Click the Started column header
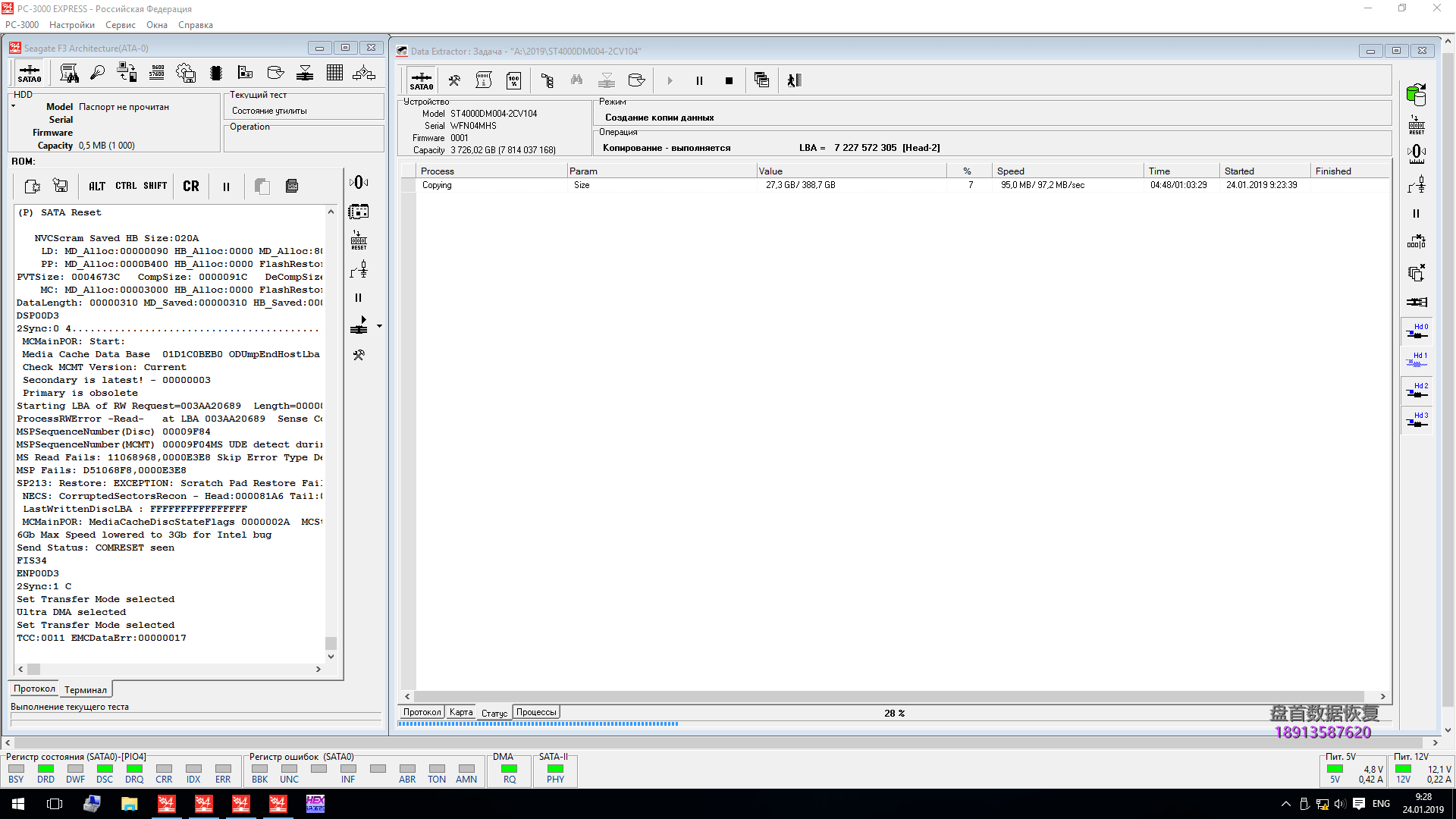The width and height of the screenshot is (1456, 819). point(1265,171)
